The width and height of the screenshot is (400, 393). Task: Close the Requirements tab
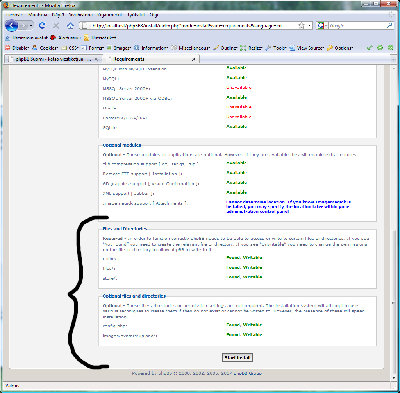[194, 59]
